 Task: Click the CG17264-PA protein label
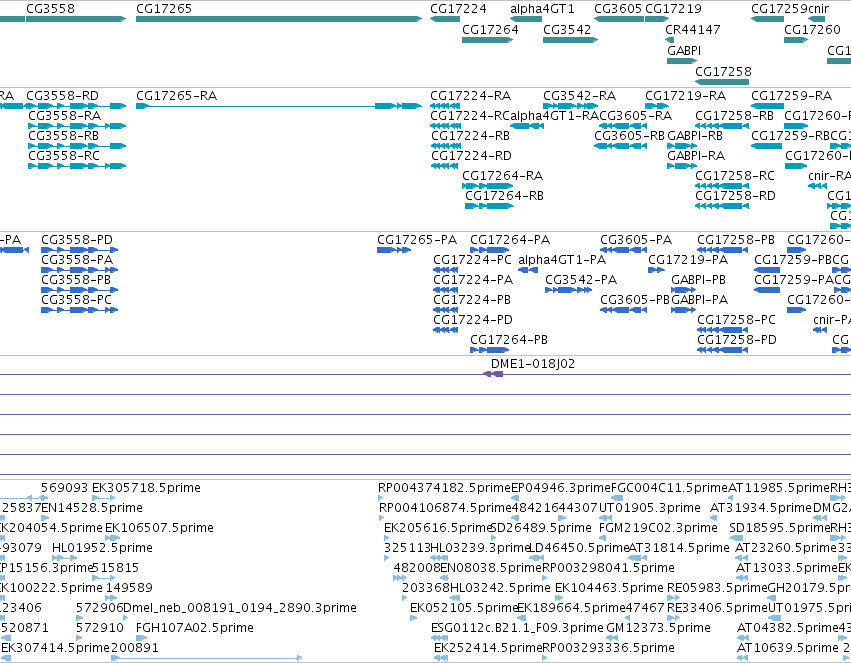coord(510,240)
